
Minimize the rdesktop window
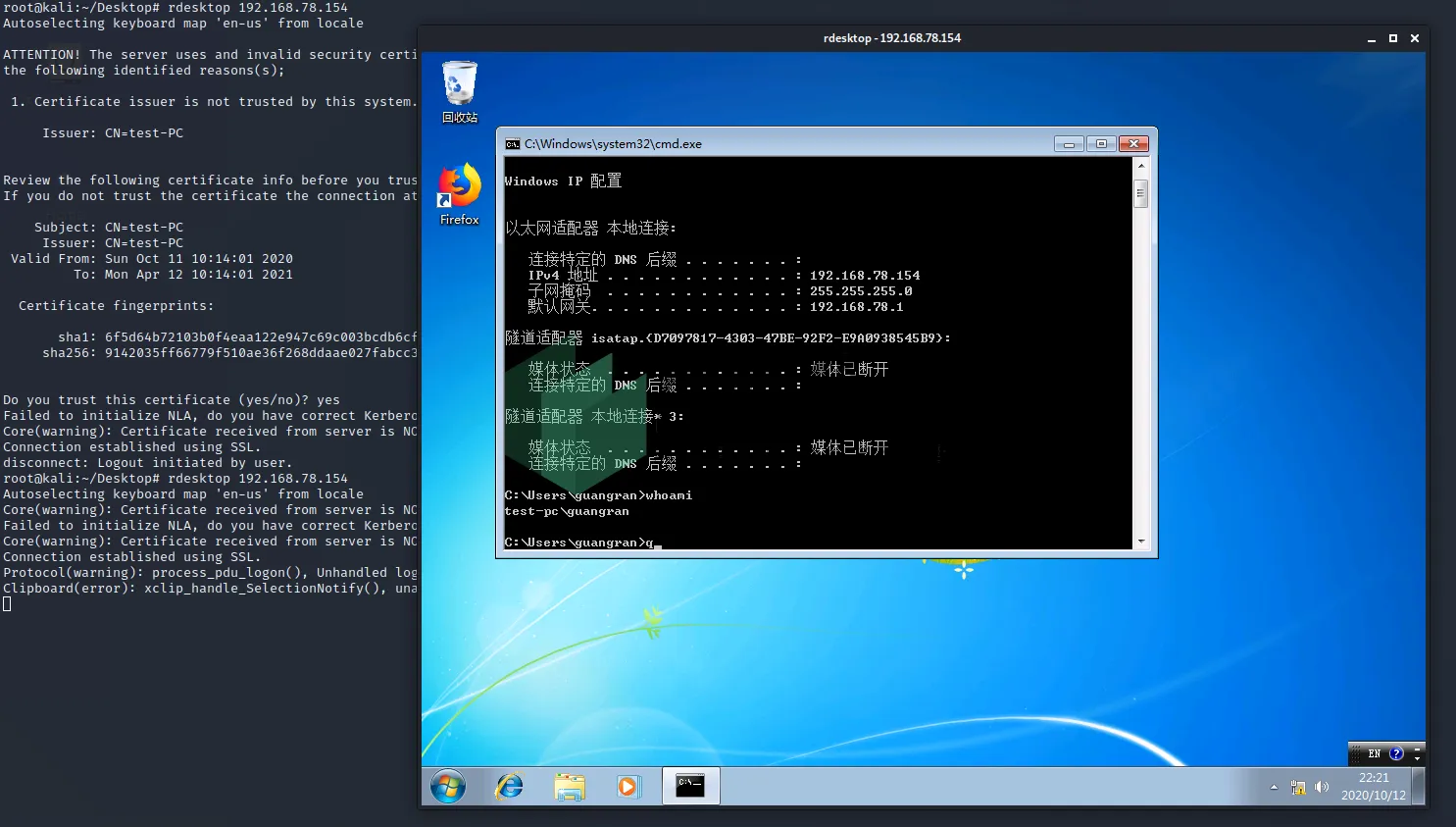tap(1372, 38)
